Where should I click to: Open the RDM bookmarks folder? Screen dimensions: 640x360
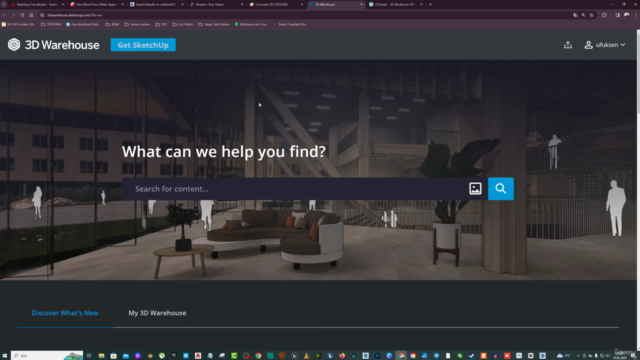pyautogui.click(x=112, y=24)
